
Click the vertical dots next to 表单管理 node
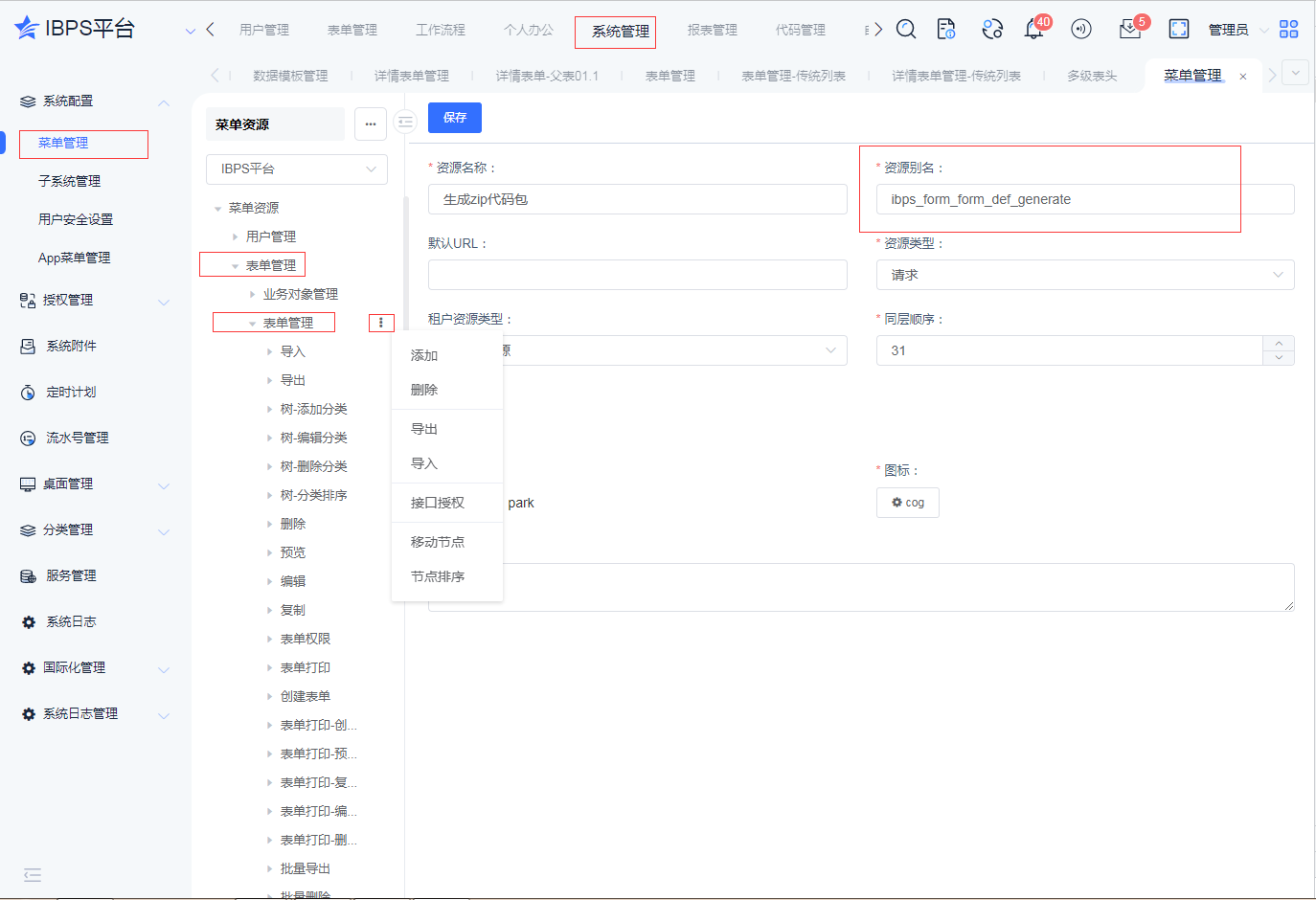tap(381, 323)
